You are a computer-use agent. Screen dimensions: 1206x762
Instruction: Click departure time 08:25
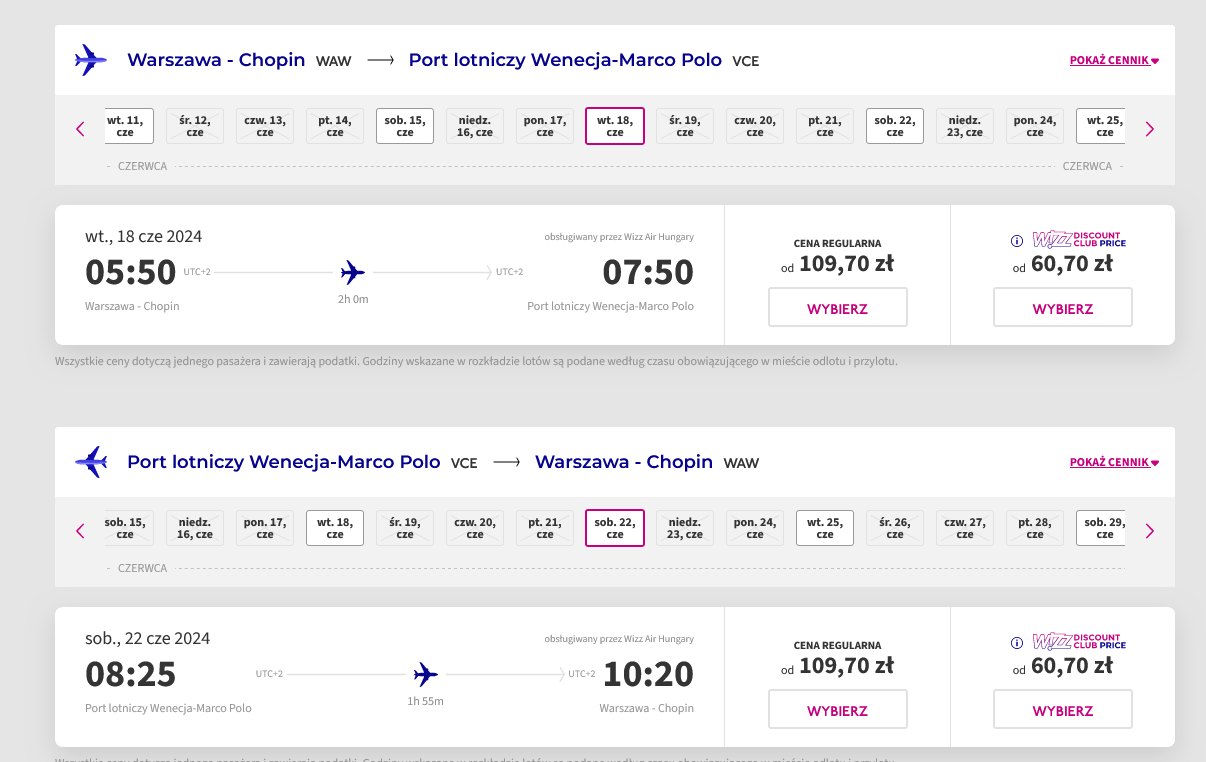click(x=130, y=674)
